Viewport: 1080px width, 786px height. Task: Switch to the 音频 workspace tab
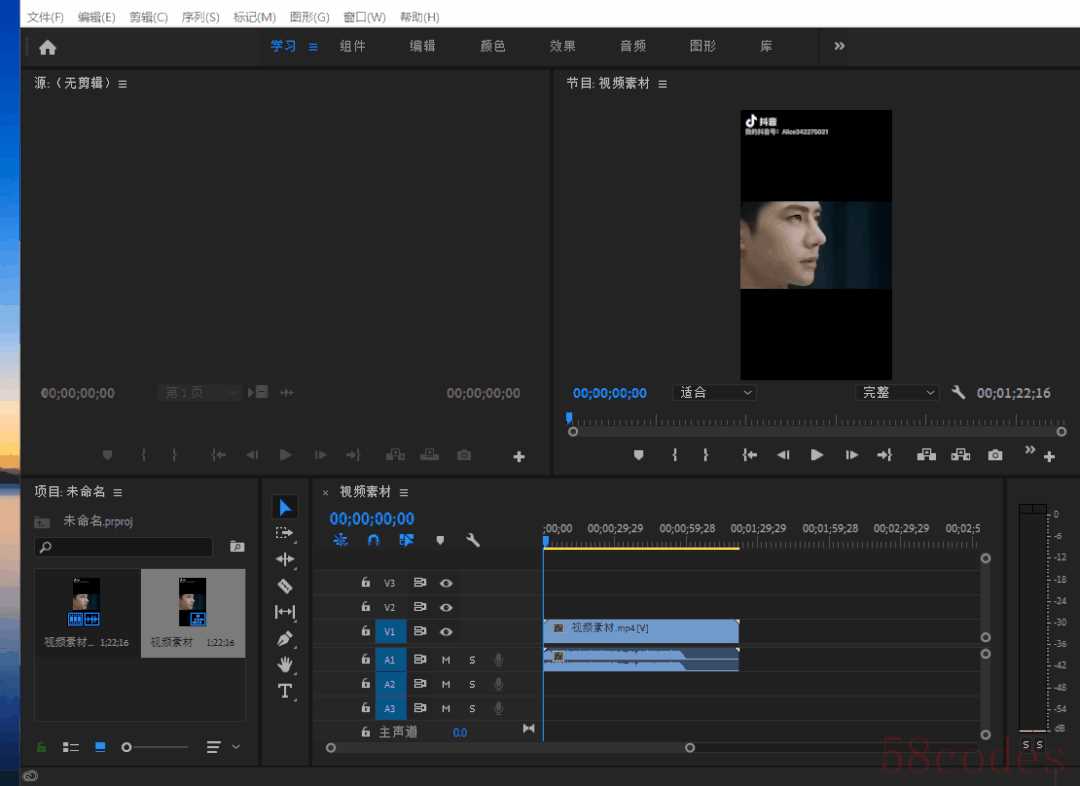pos(633,46)
